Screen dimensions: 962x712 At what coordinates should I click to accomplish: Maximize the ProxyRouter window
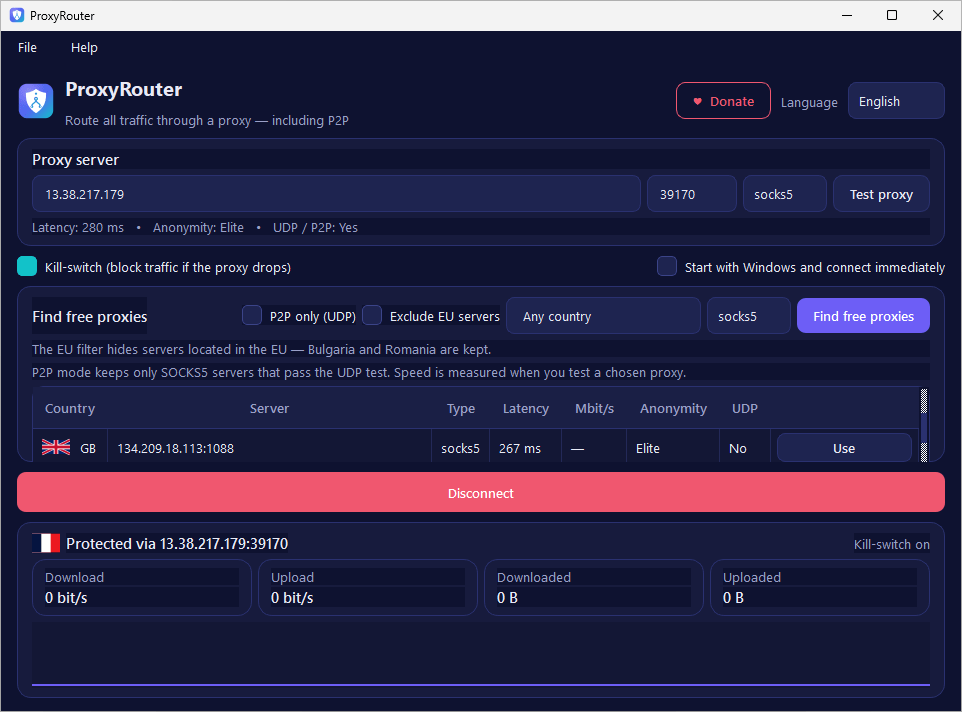pyautogui.click(x=892, y=15)
